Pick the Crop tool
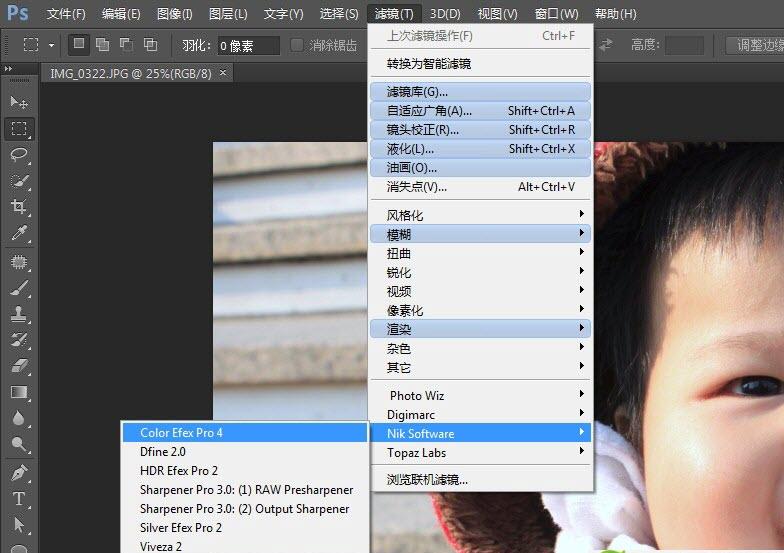Image resolution: width=784 pixels, height=553 pixels. (x=19, y=207)
